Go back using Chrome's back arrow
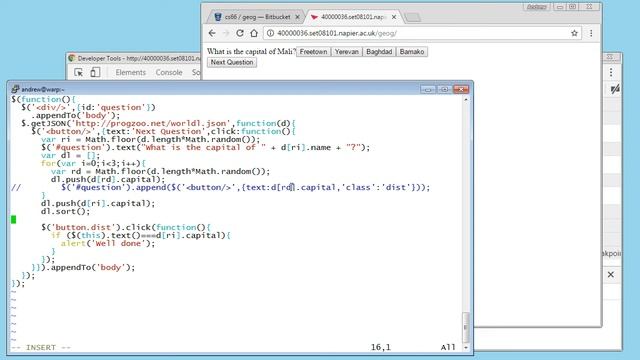Image resolution: width=640 pixels, height=360 pixels. click(212, 33)
